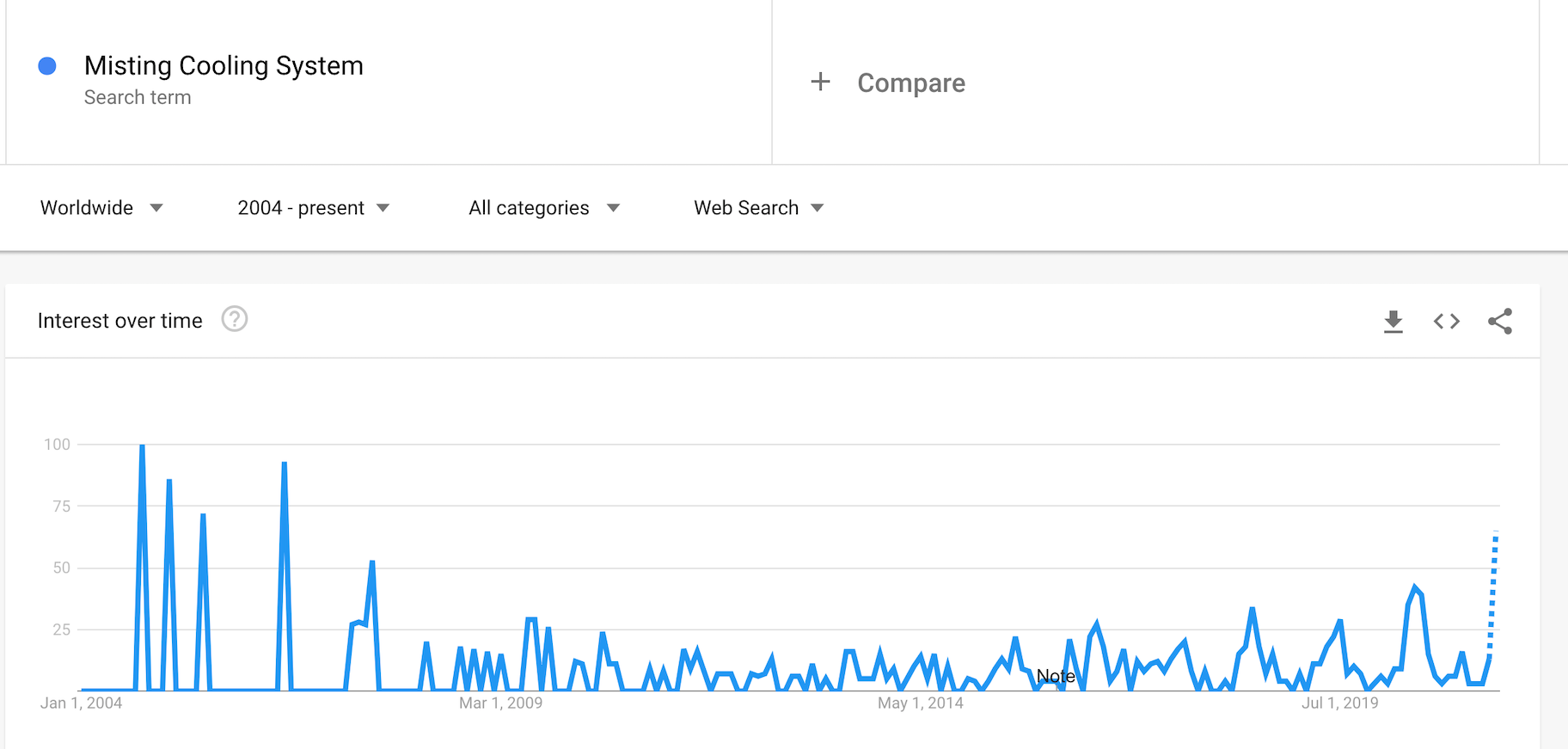1568x749 pixels.
Task: Download the interest over time data
Action: click(x=1393, y=322)
